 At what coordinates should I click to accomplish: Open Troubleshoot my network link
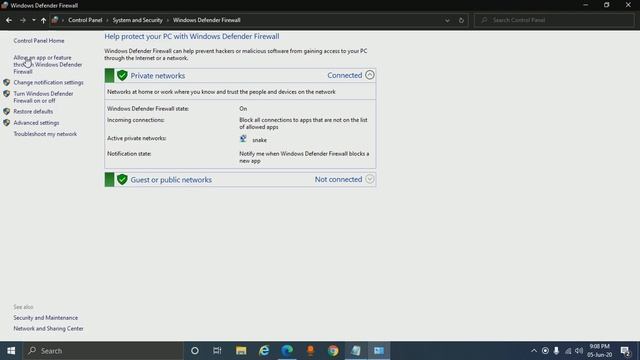45,134
